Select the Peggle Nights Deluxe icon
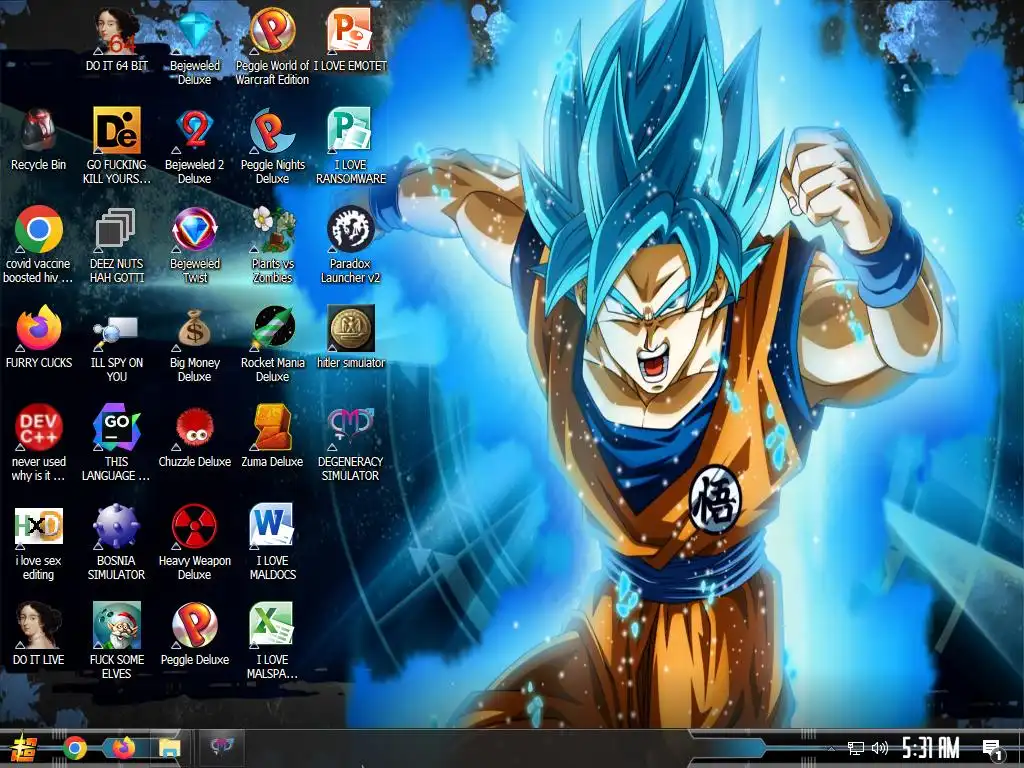The image size is (1024, 768). (272, 145)
